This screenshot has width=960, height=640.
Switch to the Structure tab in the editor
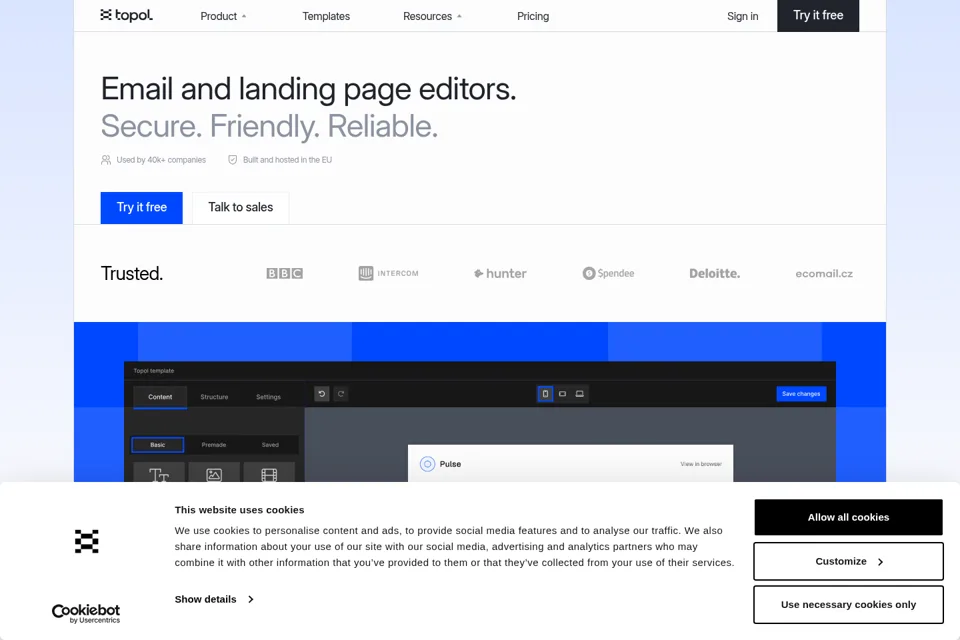click(214, 397)
